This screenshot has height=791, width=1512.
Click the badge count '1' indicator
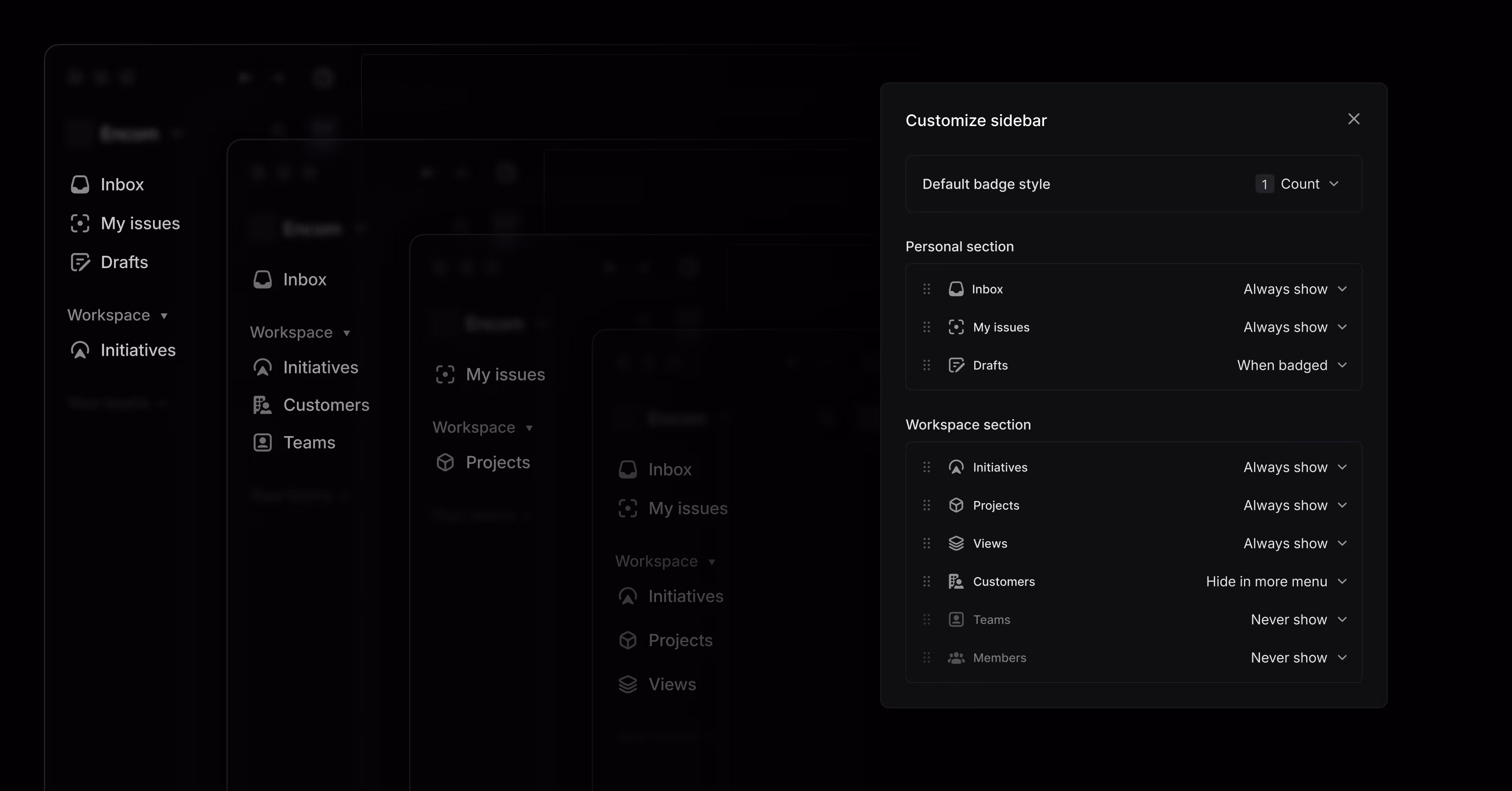(x=1264, y=185)
